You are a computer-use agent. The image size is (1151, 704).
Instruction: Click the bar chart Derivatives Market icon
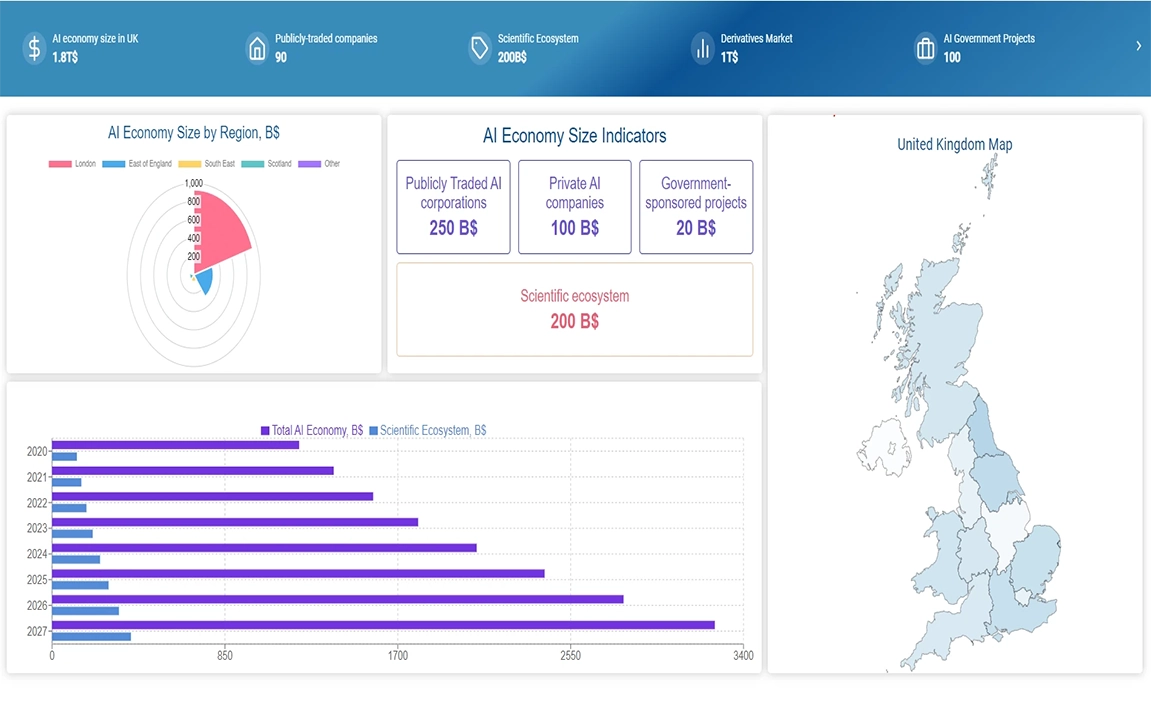(702, 48)
